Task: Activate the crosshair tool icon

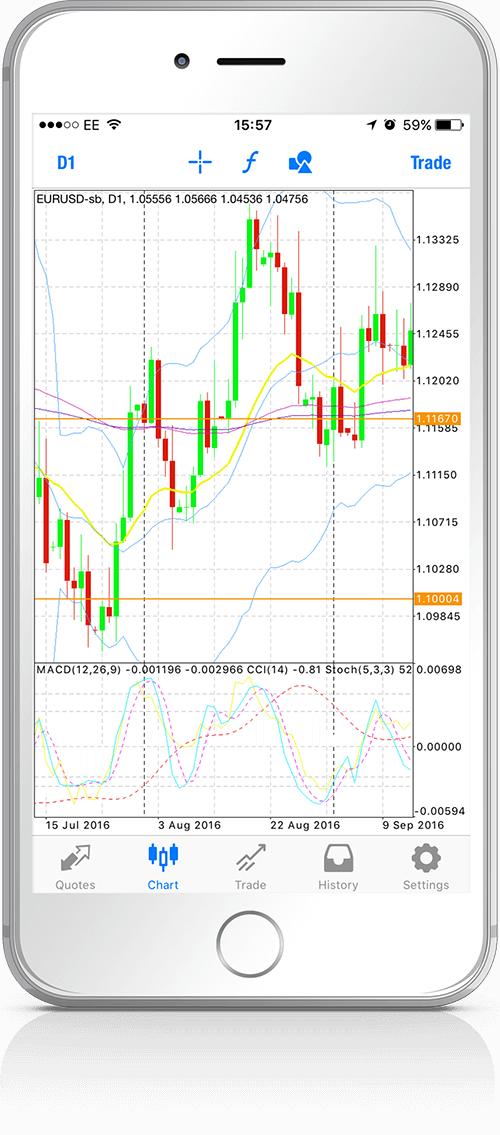Action: click(200, 163)
